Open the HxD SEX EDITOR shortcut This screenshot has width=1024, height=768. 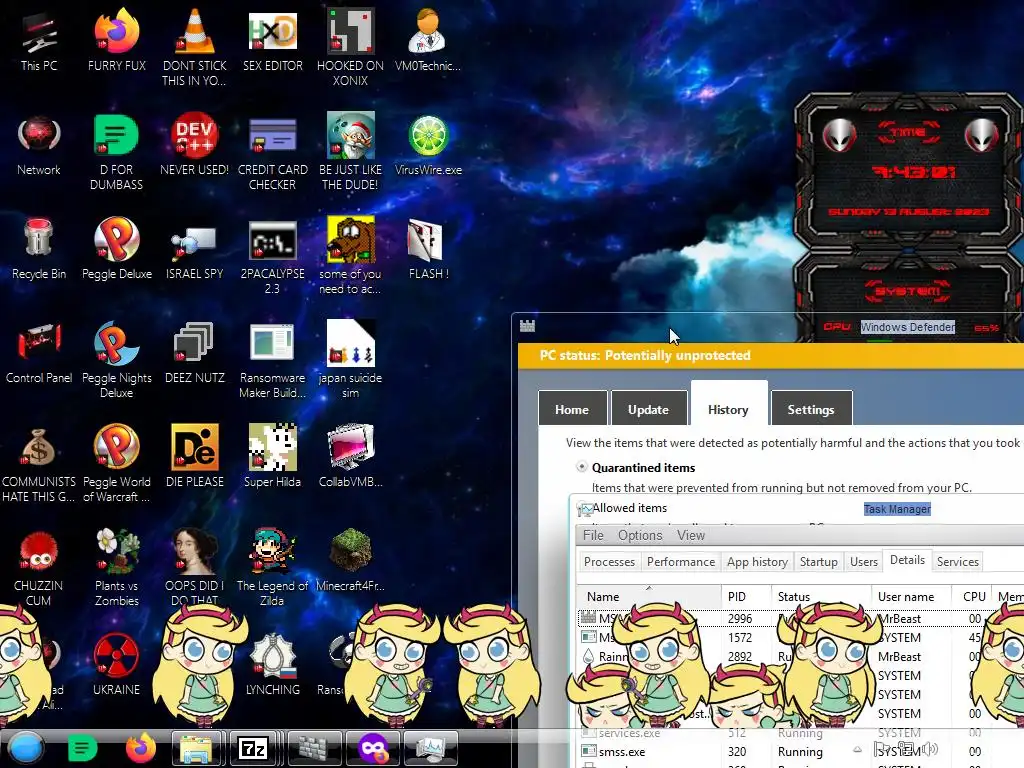[272, 42]
